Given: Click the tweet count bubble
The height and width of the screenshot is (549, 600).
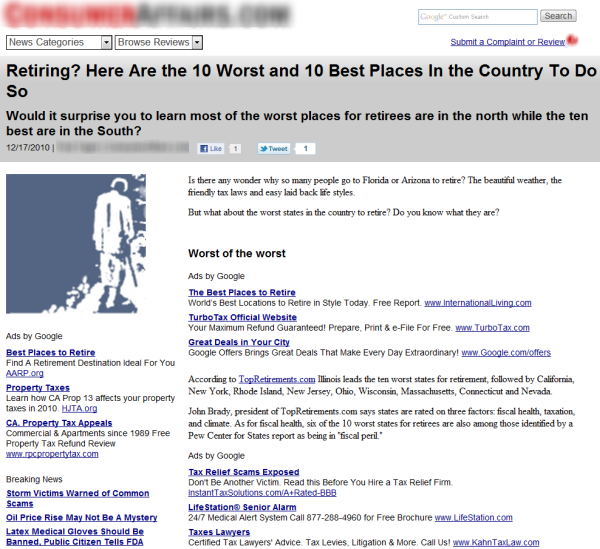Looking at the screenshot, I should (305, 148).
